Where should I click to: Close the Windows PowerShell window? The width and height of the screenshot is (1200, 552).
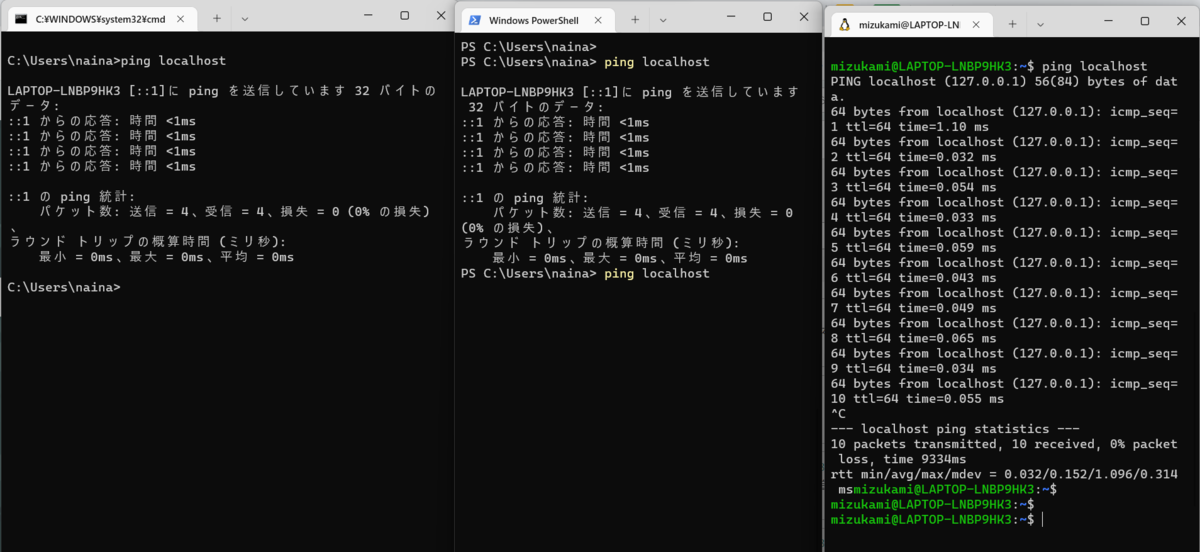(803, 16)
